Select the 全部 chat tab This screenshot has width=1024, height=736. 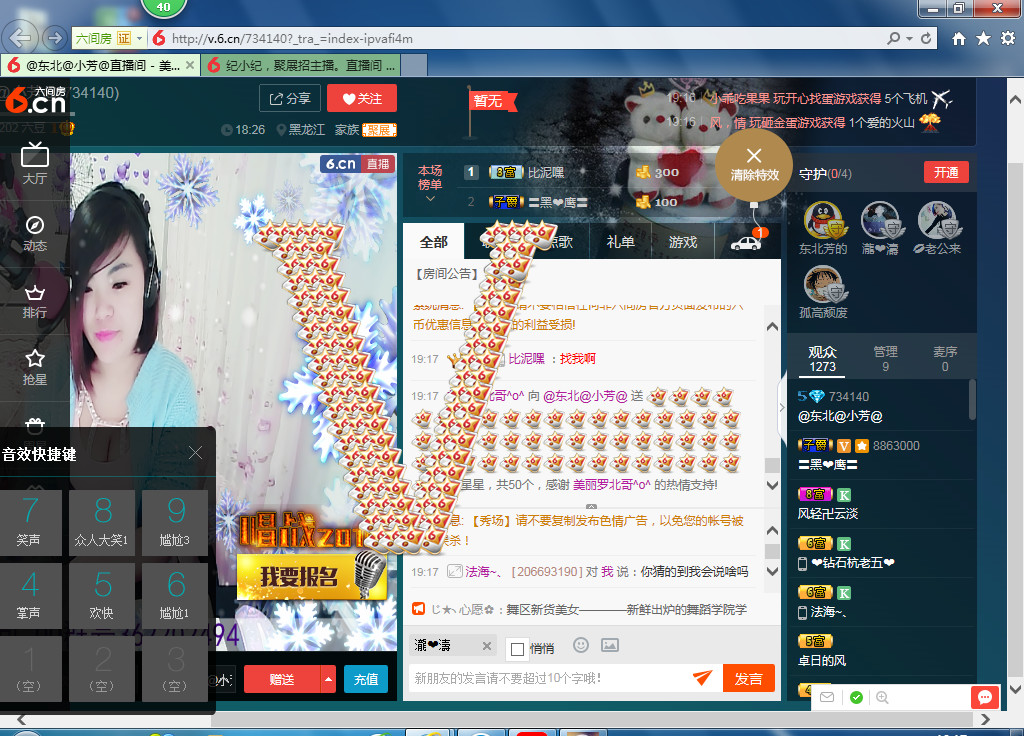coord(434,242)
